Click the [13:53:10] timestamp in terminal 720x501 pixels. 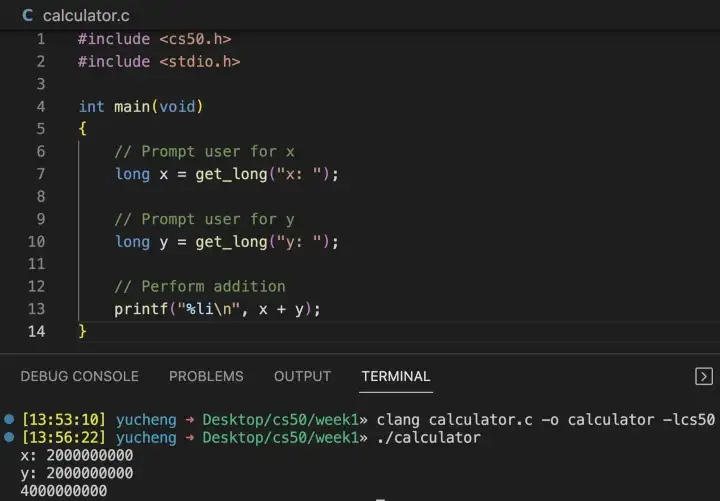point(64,420)
